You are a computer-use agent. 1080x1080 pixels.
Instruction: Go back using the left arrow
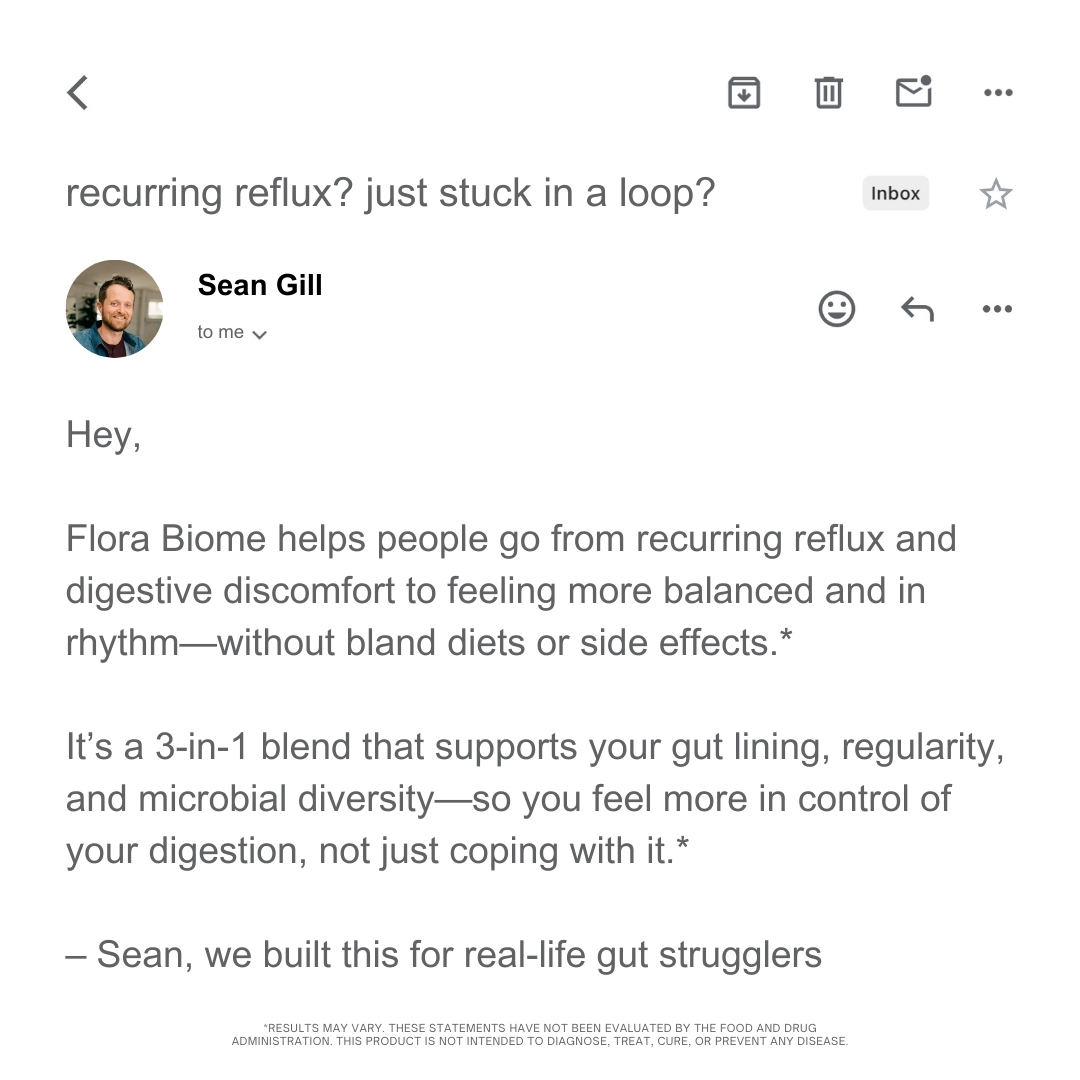click(x=78, y=92)
